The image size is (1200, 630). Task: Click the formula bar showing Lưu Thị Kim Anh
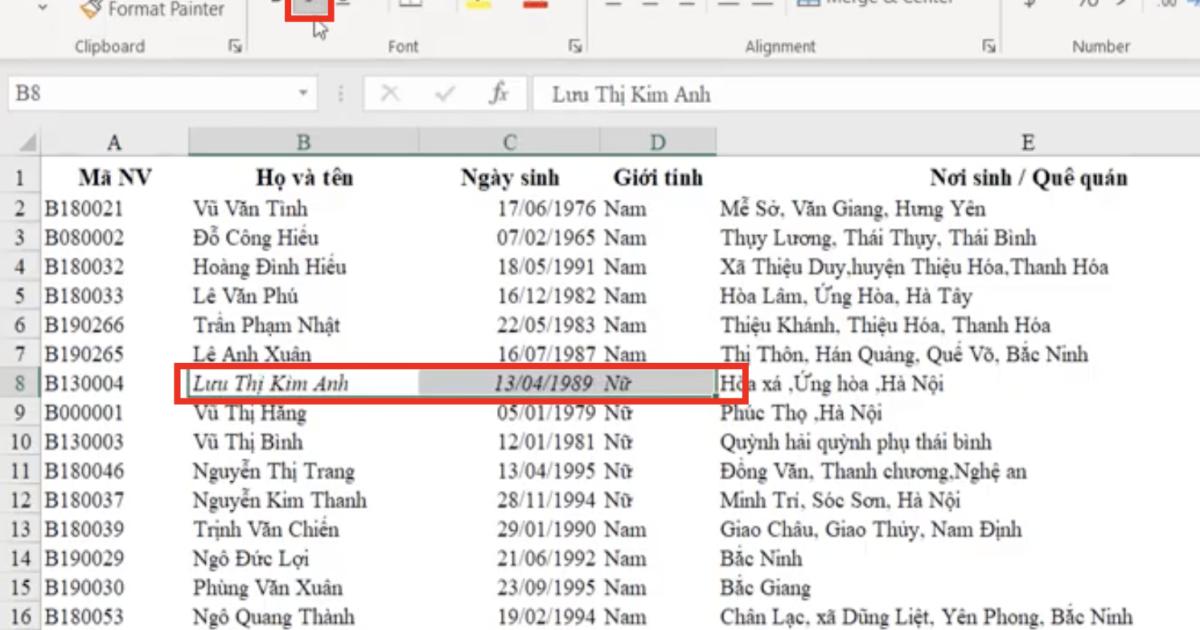(x=865, y=94)
